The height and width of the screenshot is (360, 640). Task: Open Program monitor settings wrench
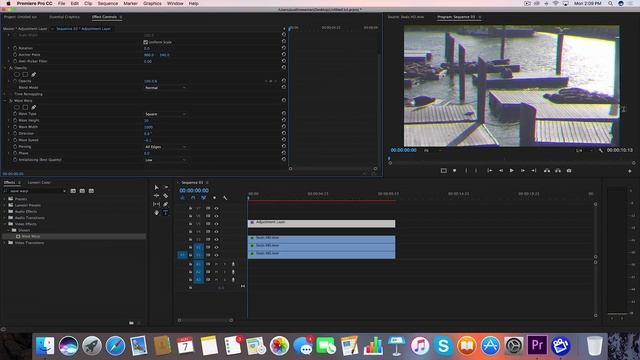600,150
